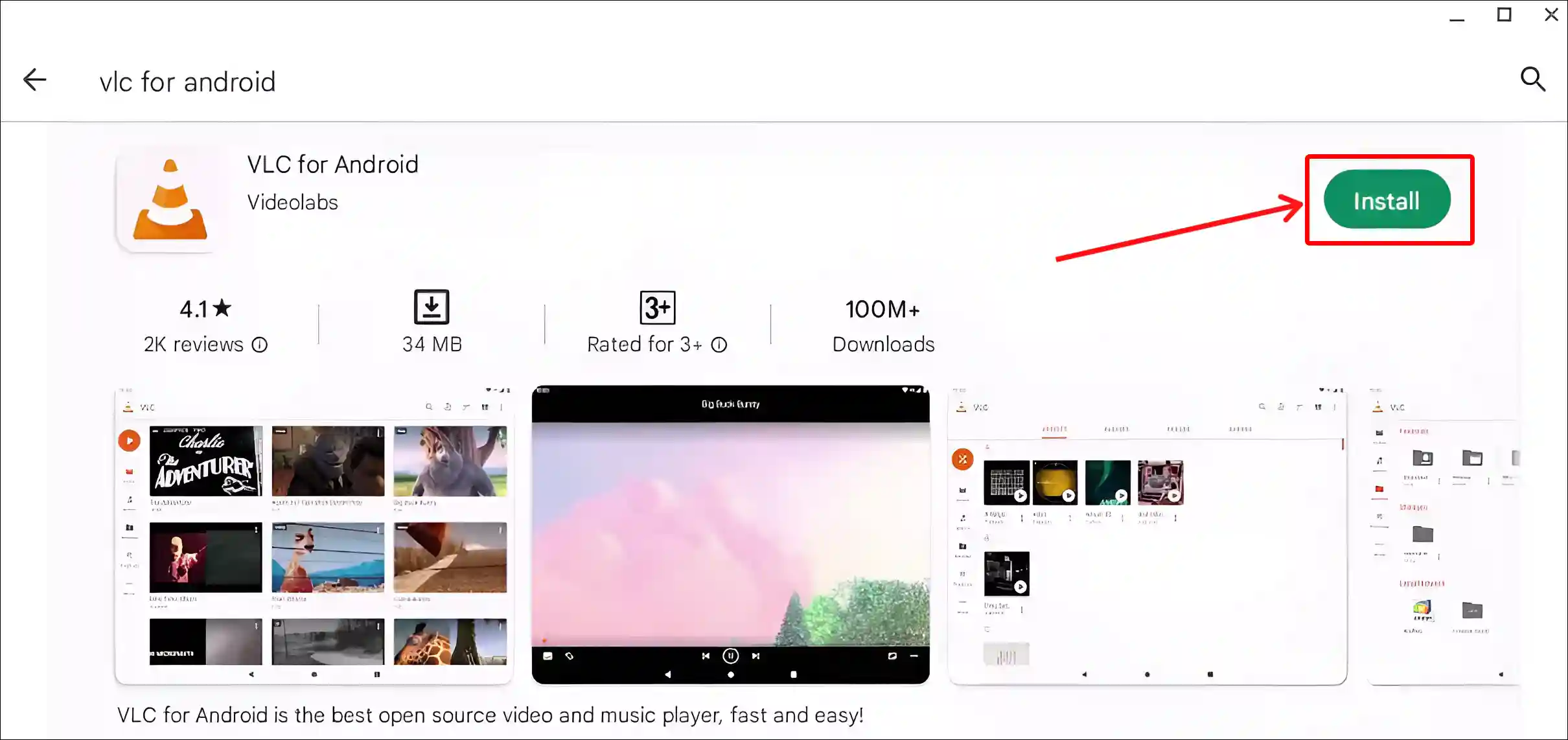Viewport: 1568px width, 740px height.
Task: Go back using the left arrow
Action: pos(34,80)
